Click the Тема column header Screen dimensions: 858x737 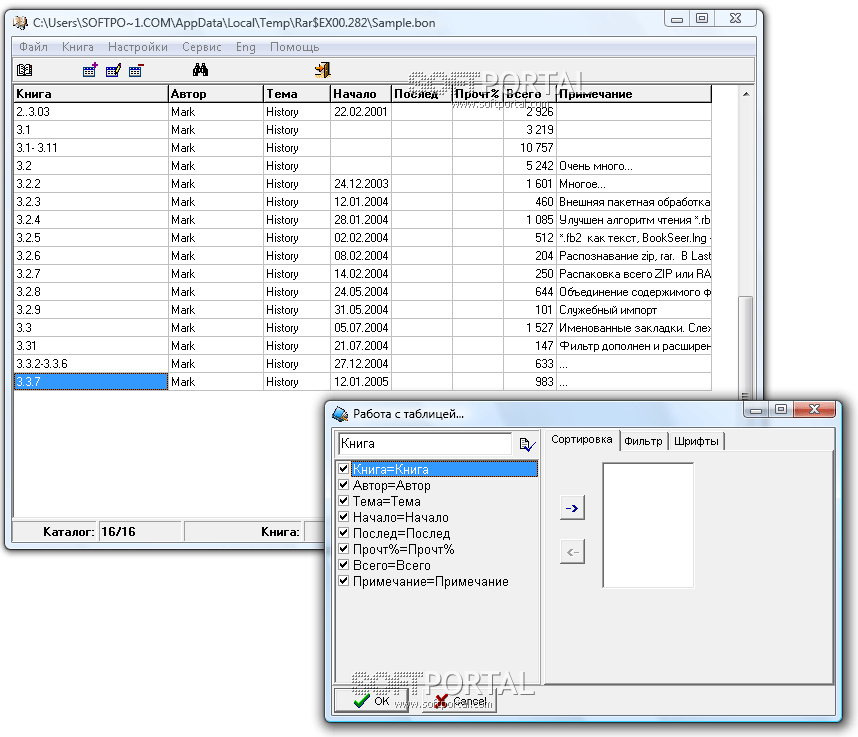297,94
